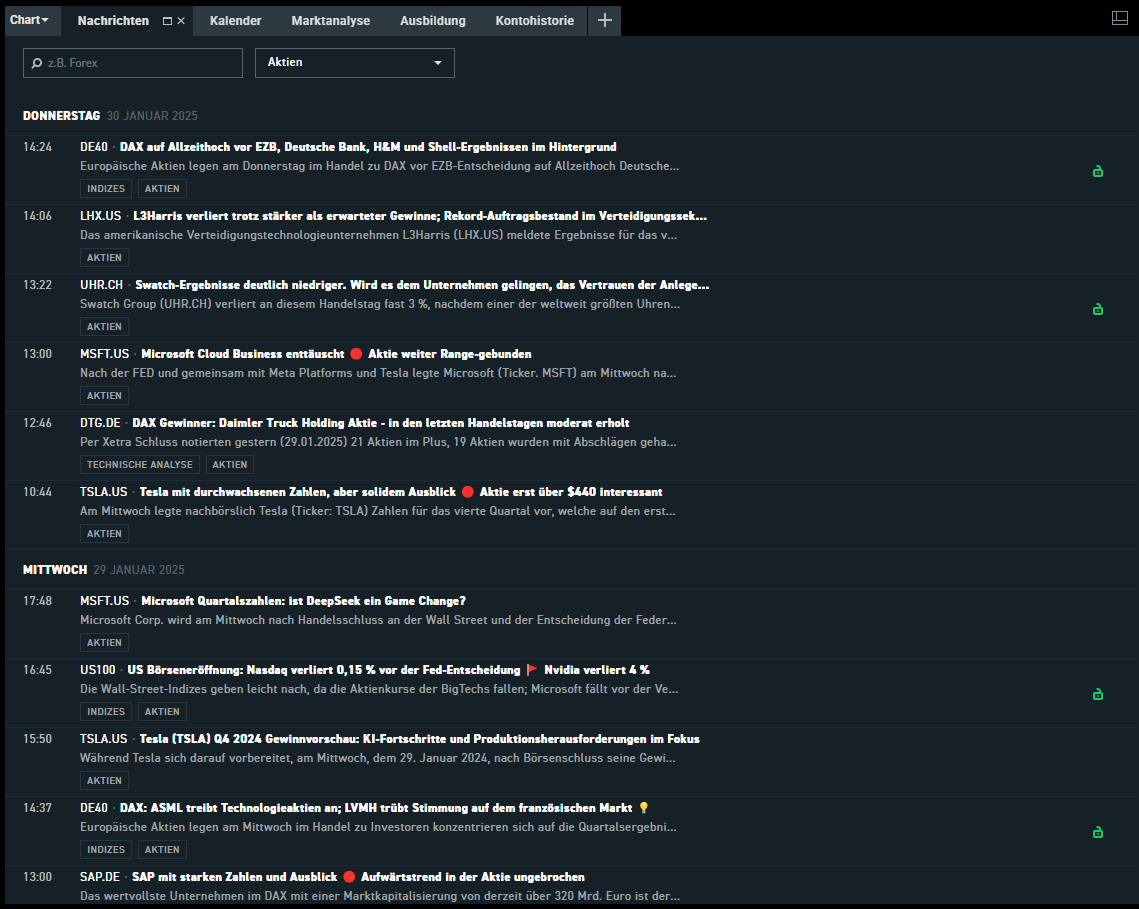Image resolution: width=1139 pixels, height=909 pixels.
Task: Click the lock icon on US Börseneröffnung row
Action: tap(1098, 694)
